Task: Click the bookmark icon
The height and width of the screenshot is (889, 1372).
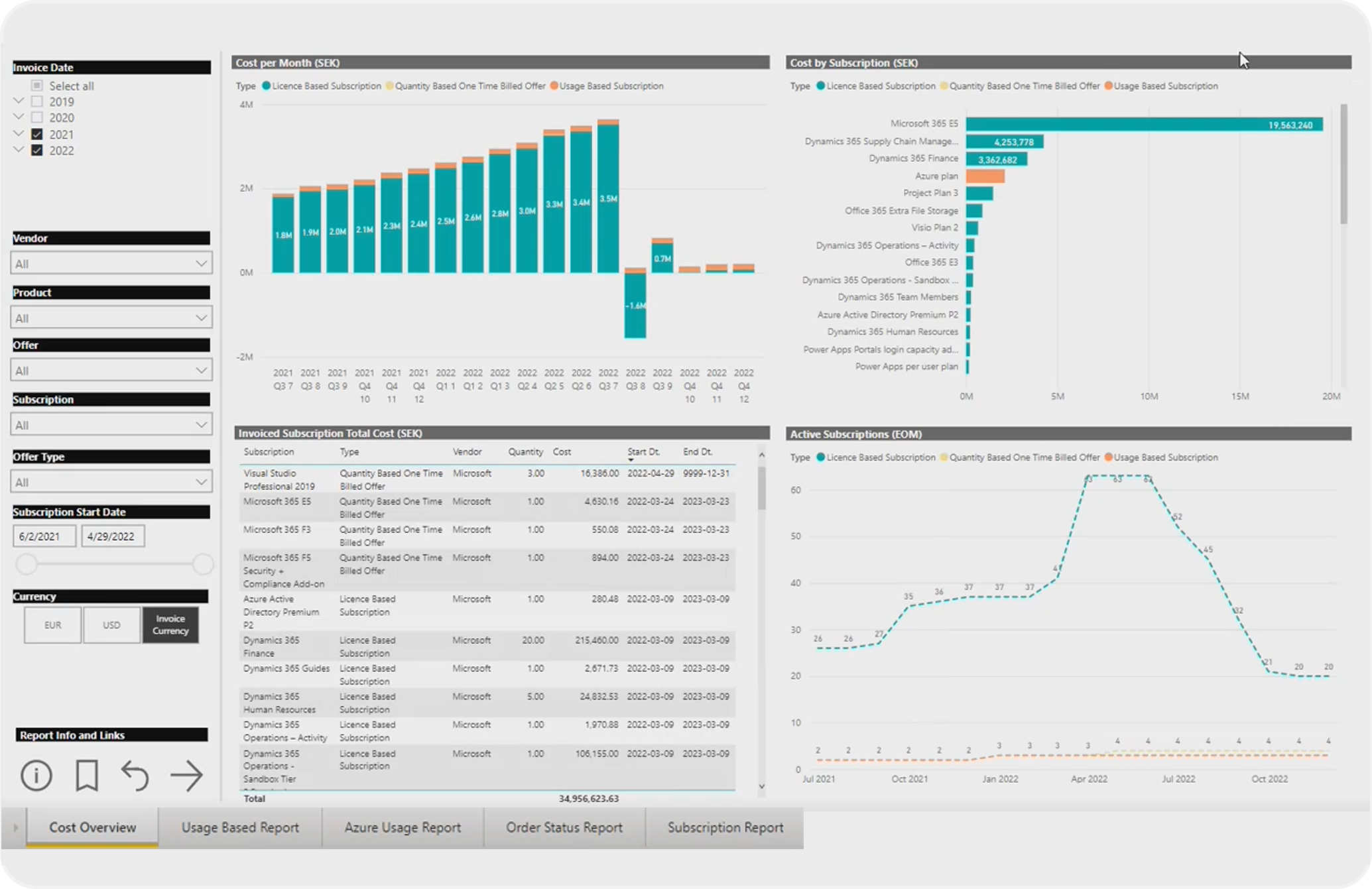Action: [x=86, y=775]
